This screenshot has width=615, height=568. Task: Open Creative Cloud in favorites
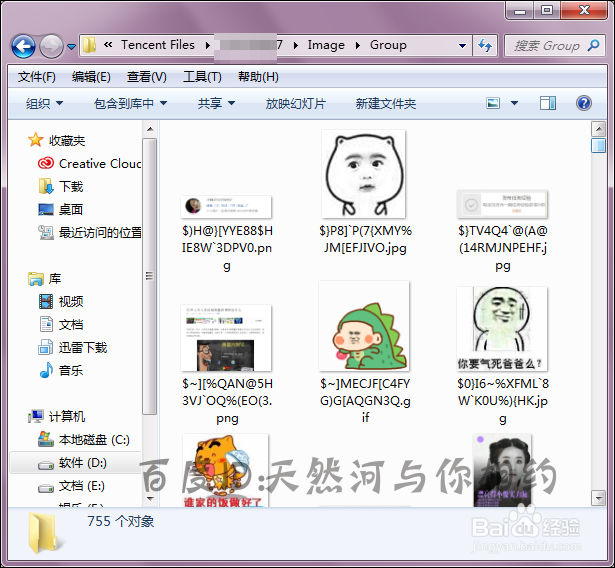100,164
